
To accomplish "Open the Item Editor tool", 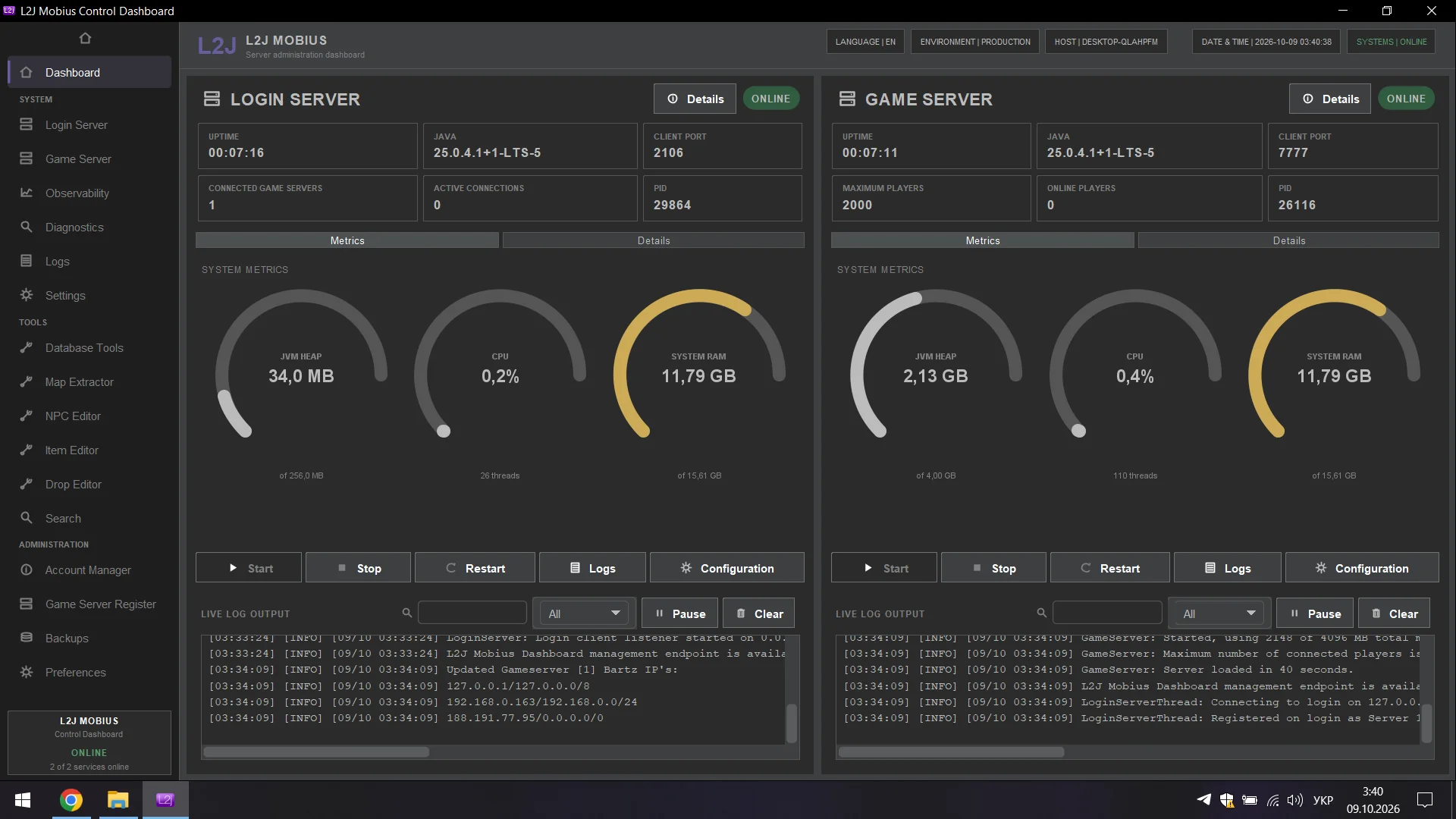I will click(x=89, y=450).
